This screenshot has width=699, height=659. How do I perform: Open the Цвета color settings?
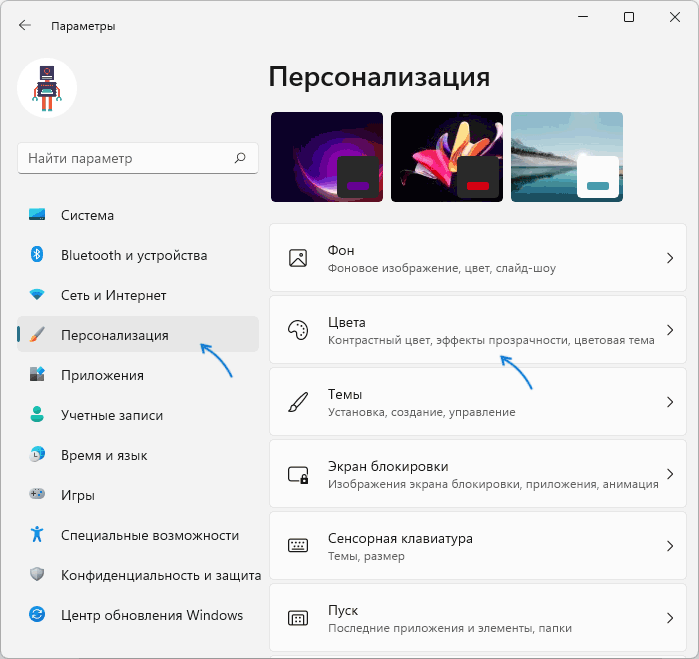478,330
